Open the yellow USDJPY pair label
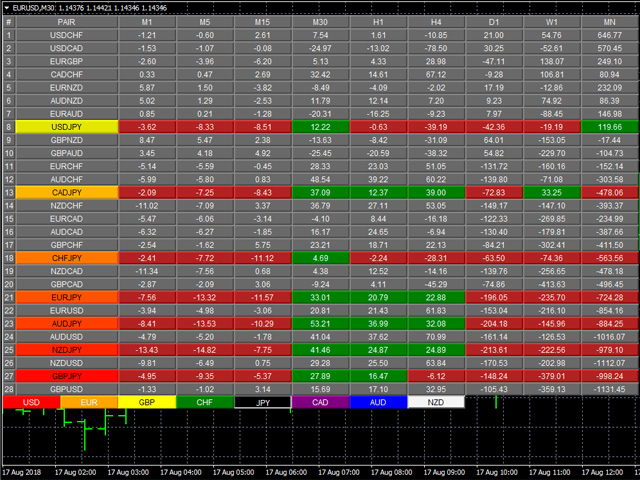This screenshot has width=640, height=480. [66, 127]
